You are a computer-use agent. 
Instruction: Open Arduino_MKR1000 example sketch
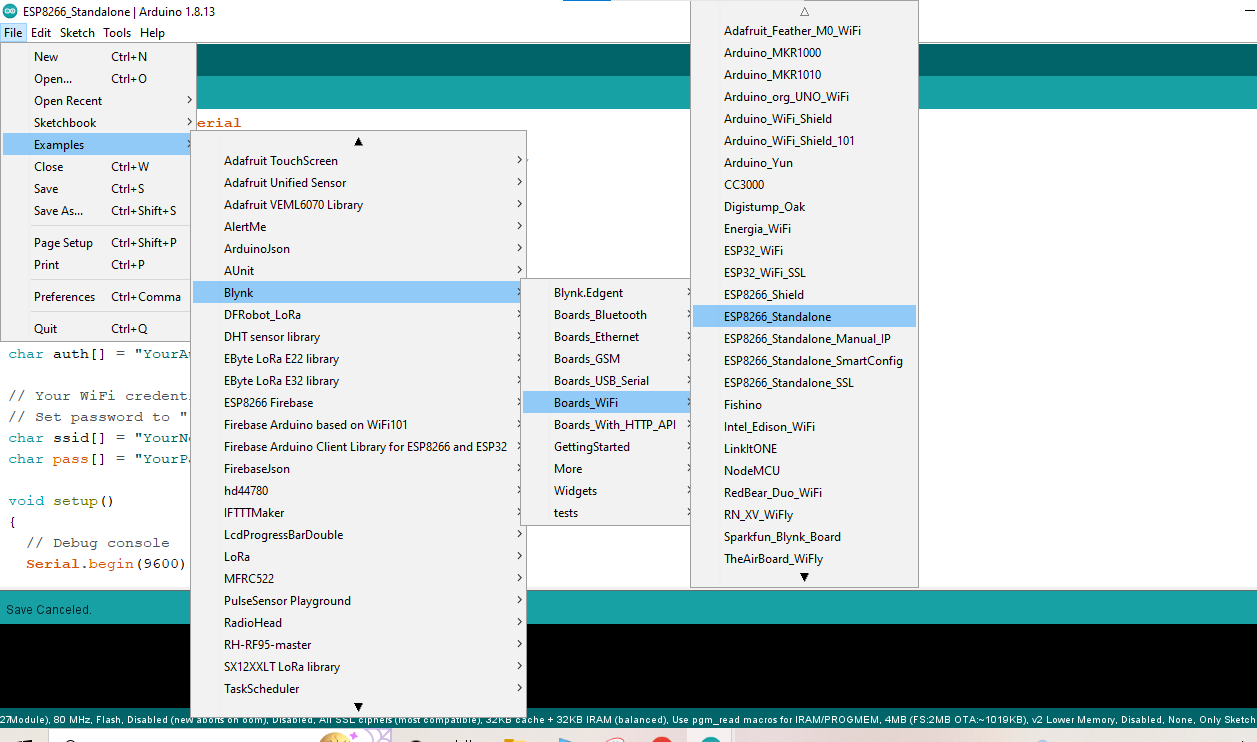coord(804,53)
